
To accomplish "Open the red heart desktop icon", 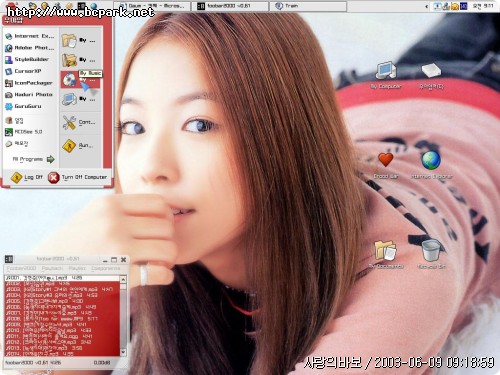I will (386, 165).
